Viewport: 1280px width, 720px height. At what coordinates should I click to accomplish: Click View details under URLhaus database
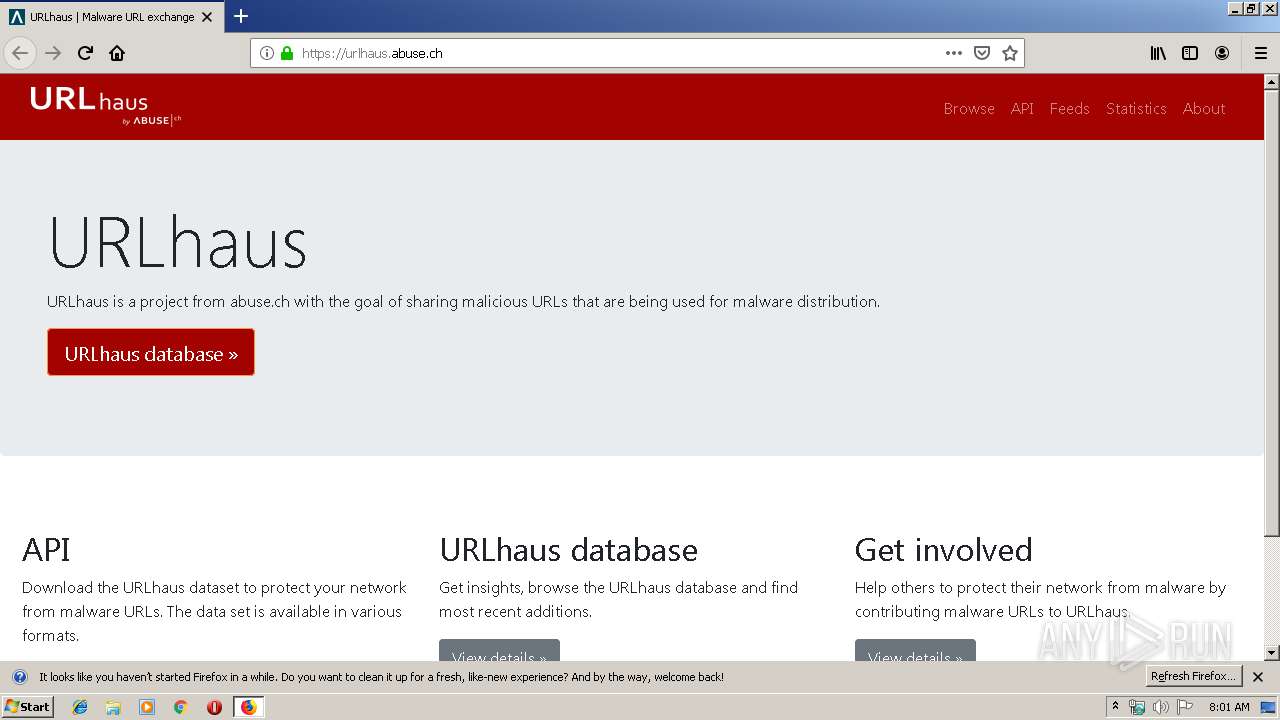tap(499, 651)
